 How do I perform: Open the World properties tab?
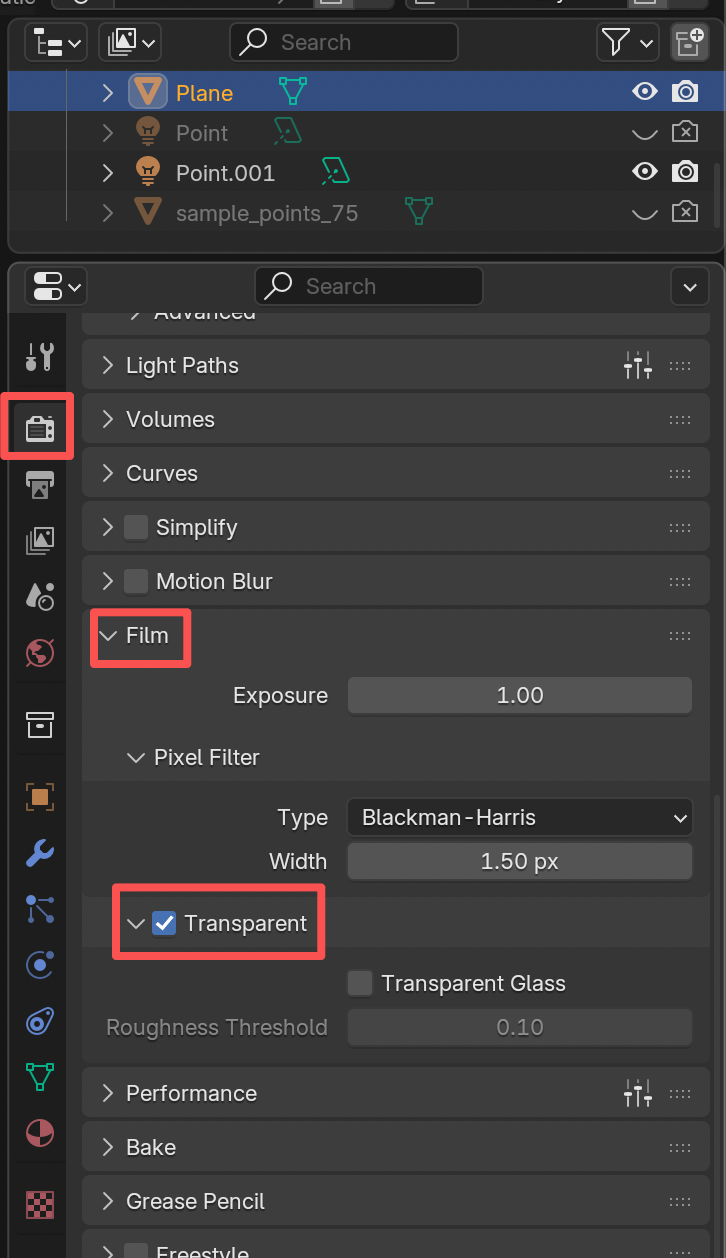point(39,654)
